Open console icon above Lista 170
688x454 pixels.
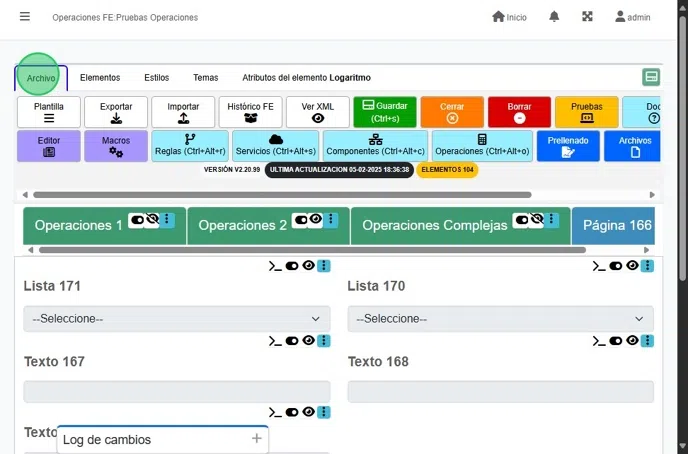(x=599, y=266)
